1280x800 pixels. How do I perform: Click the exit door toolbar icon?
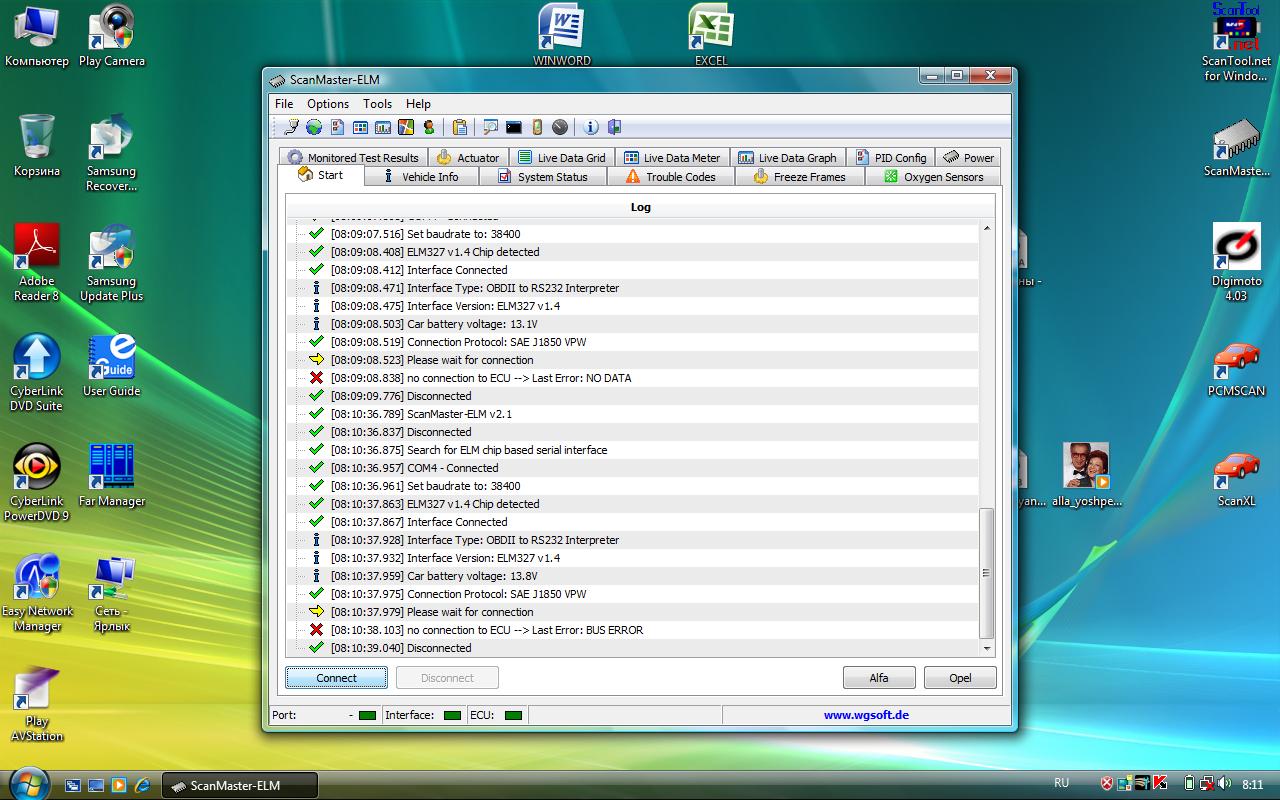[x=614, y=127]
